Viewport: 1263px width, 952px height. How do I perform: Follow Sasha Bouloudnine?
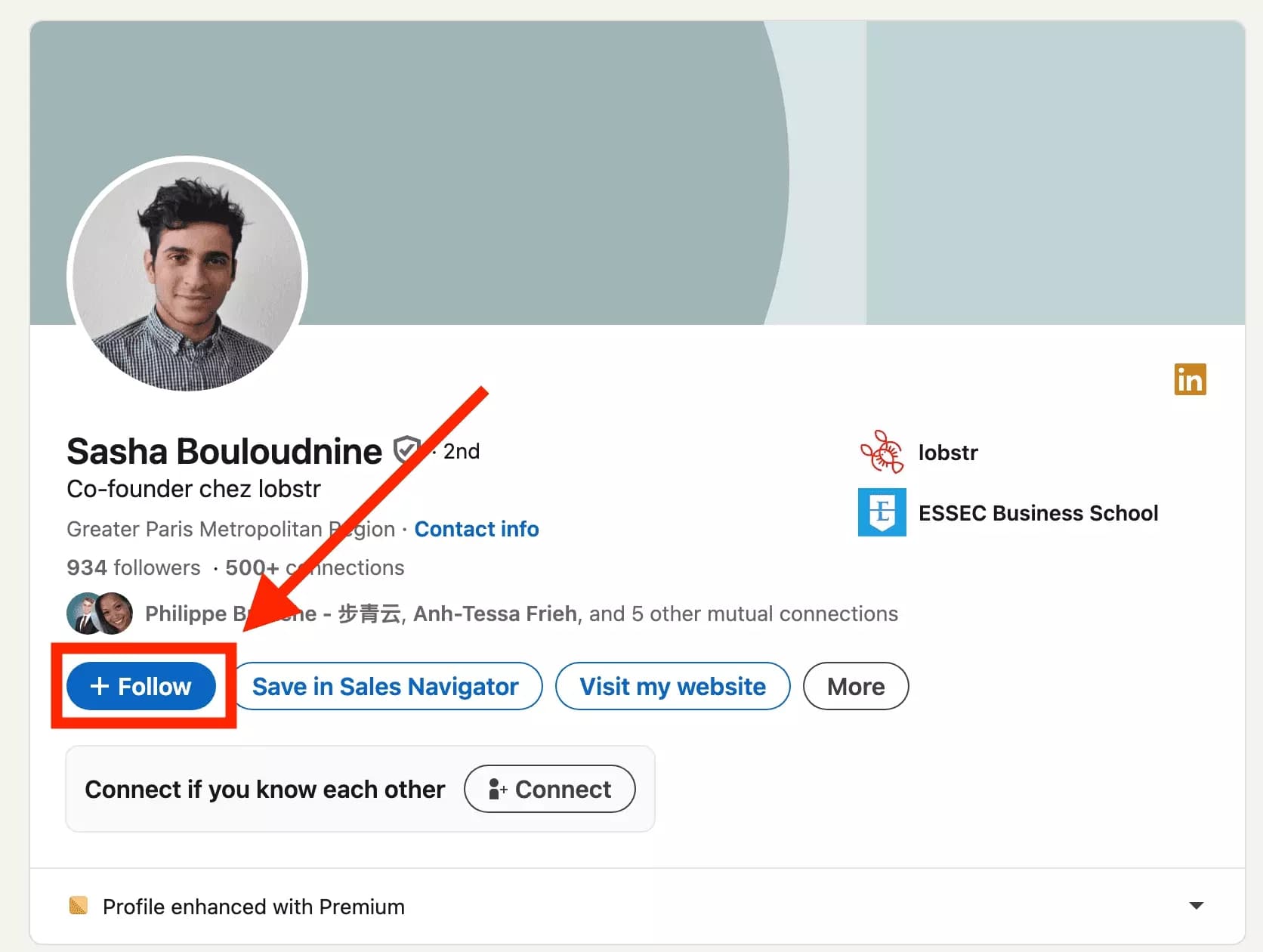141,686
